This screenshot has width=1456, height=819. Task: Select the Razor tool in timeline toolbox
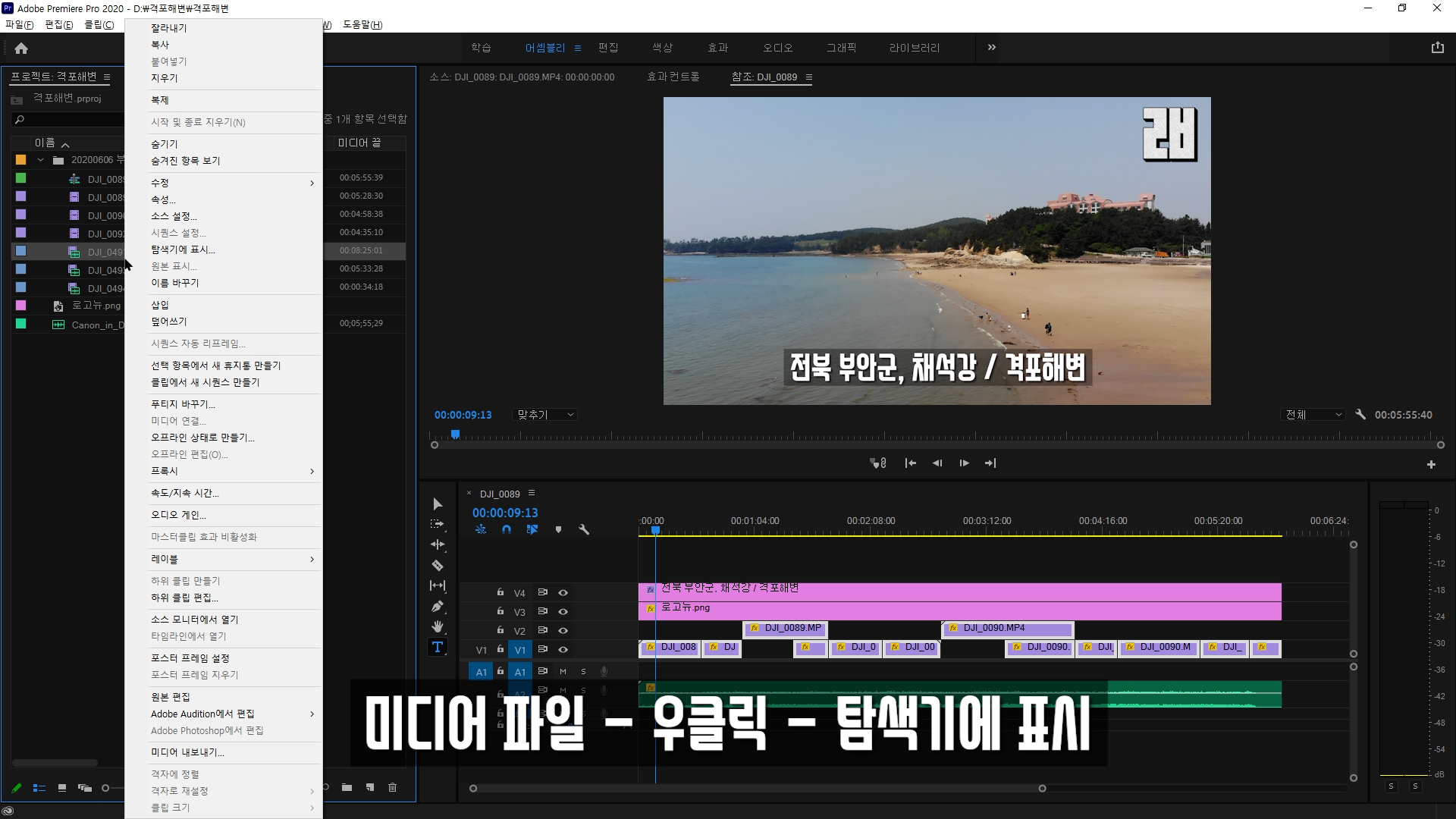click(438, 566)
